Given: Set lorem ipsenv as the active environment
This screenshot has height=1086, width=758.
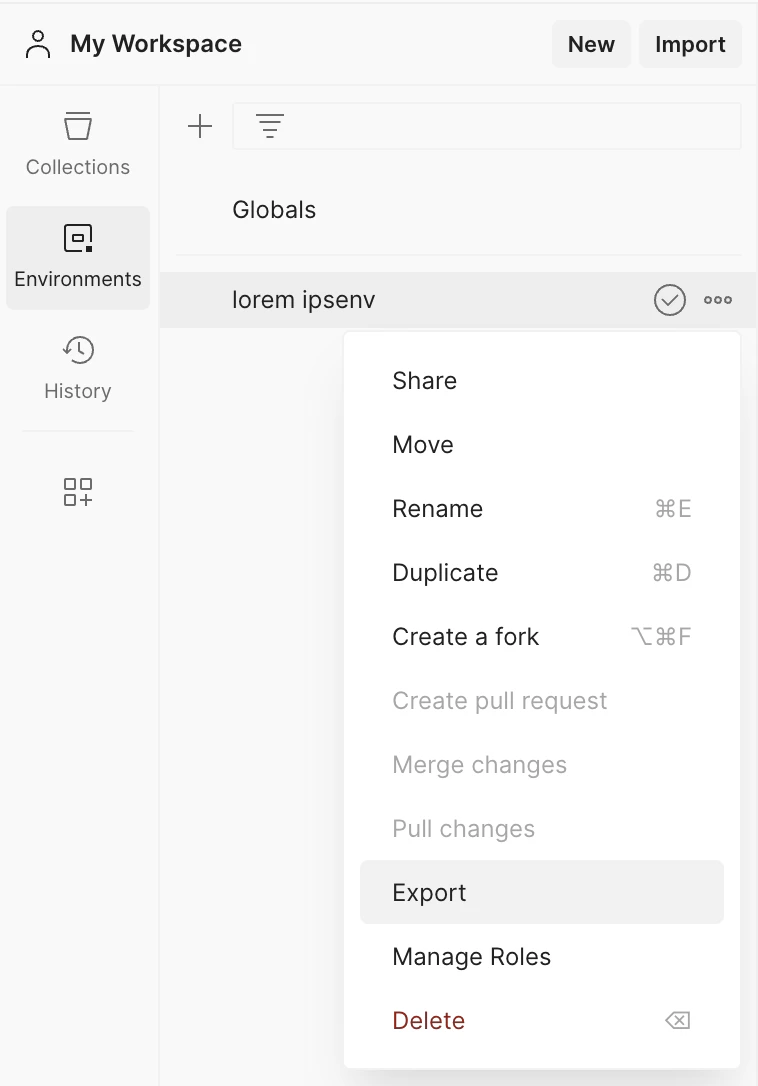Looking at the screenshot, I should click(670, 299).
